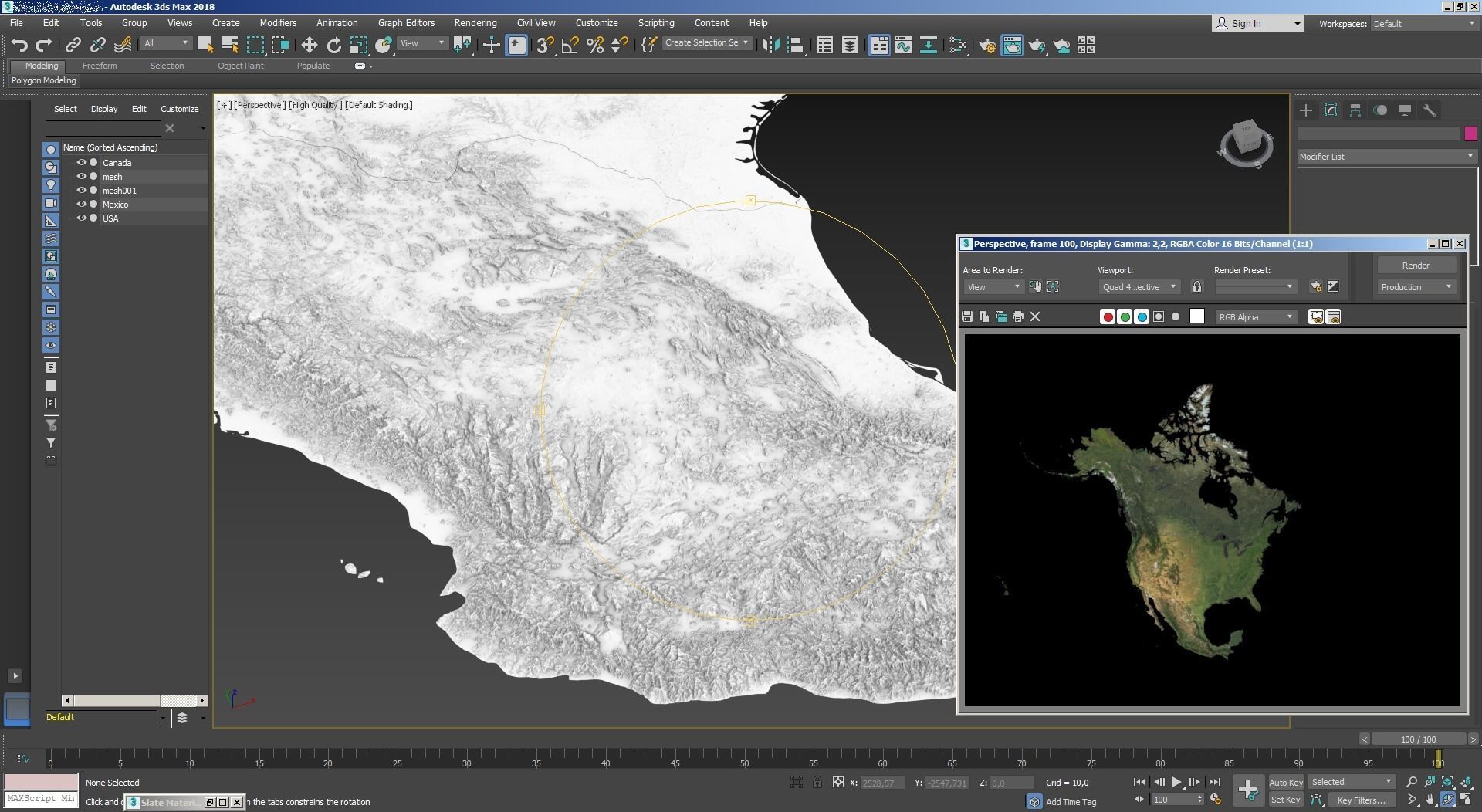Toggle Auto Key animation mode
This screenshot has height=812, width=1482.
click(1286, 783)
